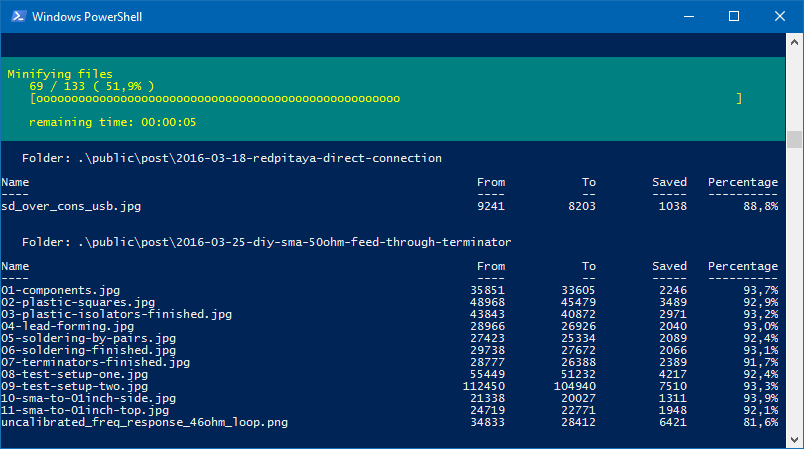Click the 09-test-setup-two.jpg entry
This screenshot has width=804, height=449.
(74, 386)
